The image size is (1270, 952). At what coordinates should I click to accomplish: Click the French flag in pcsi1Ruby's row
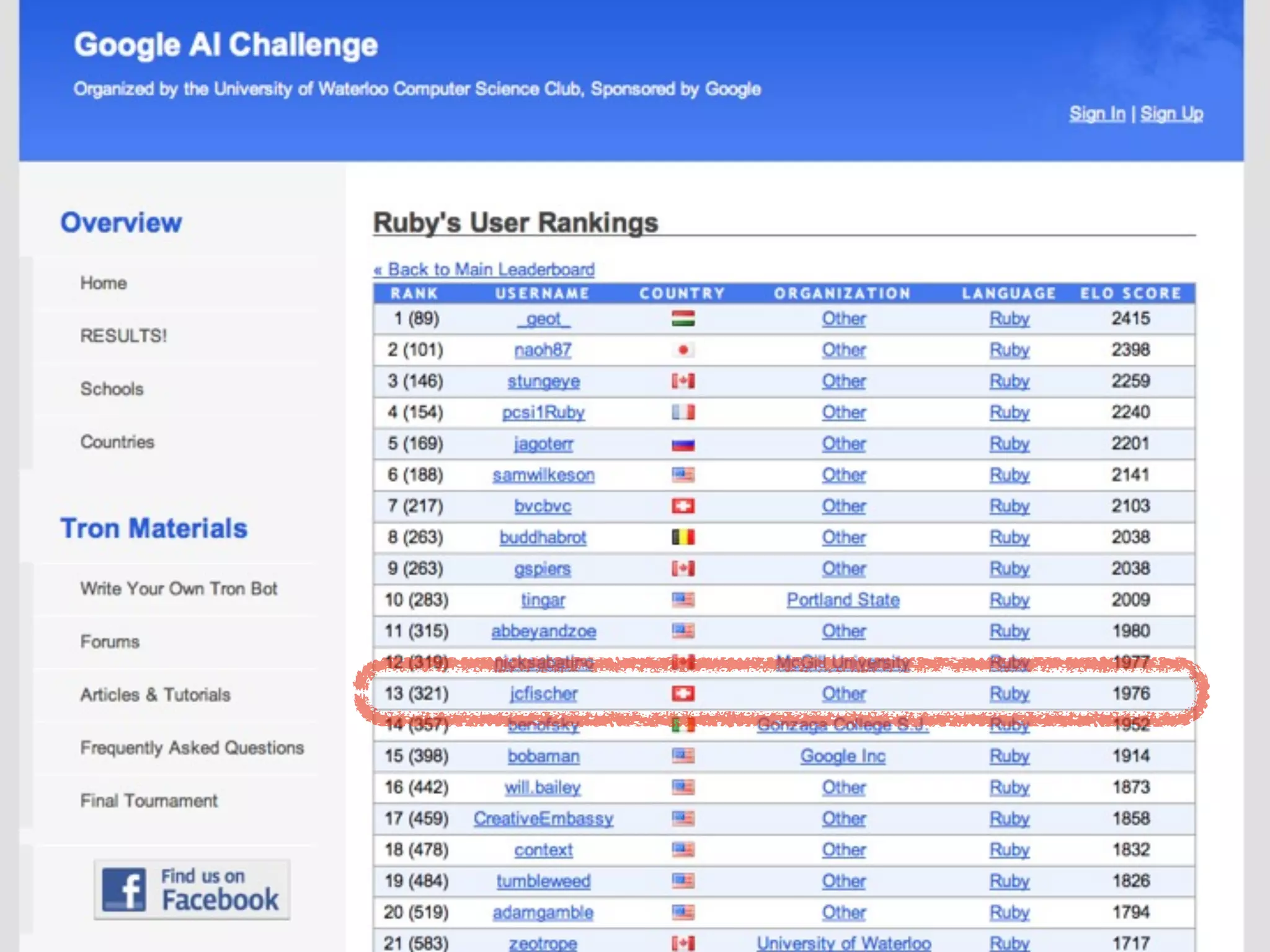[683, 413]
